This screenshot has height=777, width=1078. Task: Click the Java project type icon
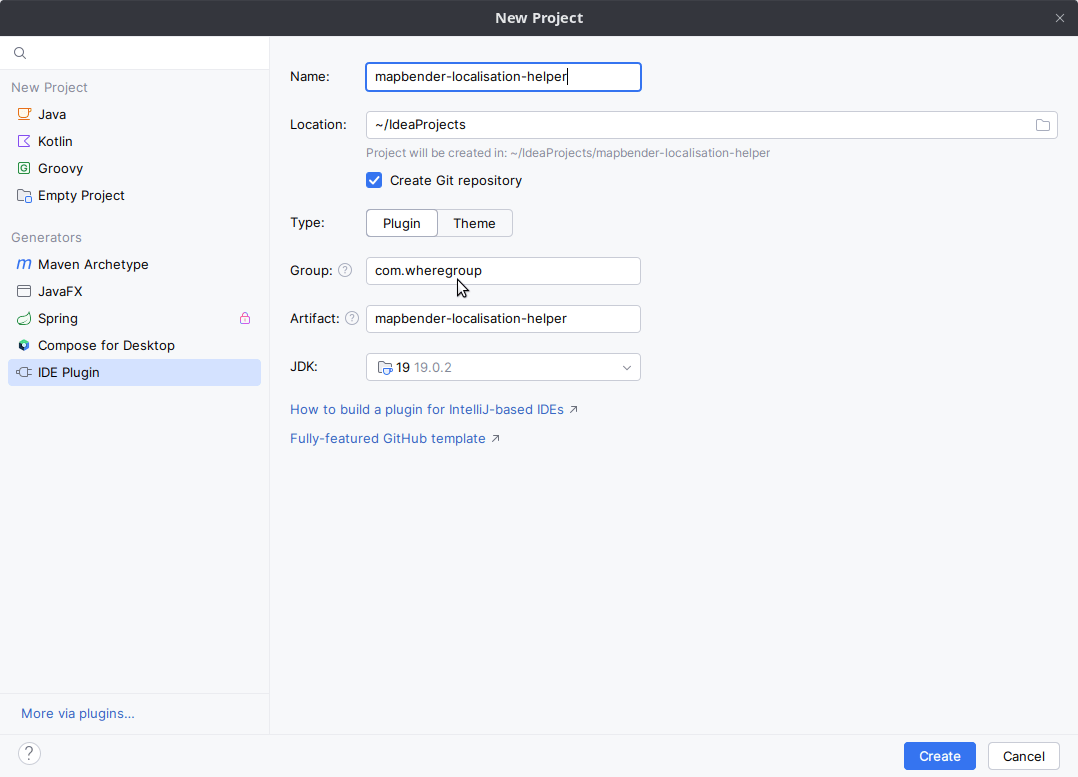(24, 114)
